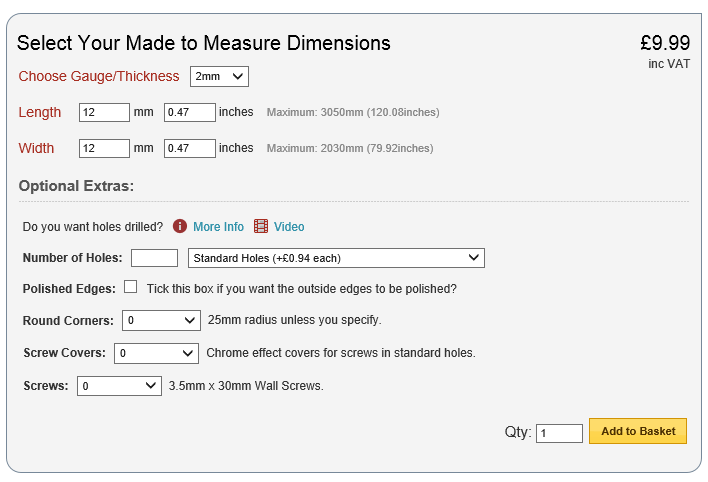Viewport: 708px width, 482px height.
Task: Click the Select Your Made to Measure heading
Action: (204, 44)
